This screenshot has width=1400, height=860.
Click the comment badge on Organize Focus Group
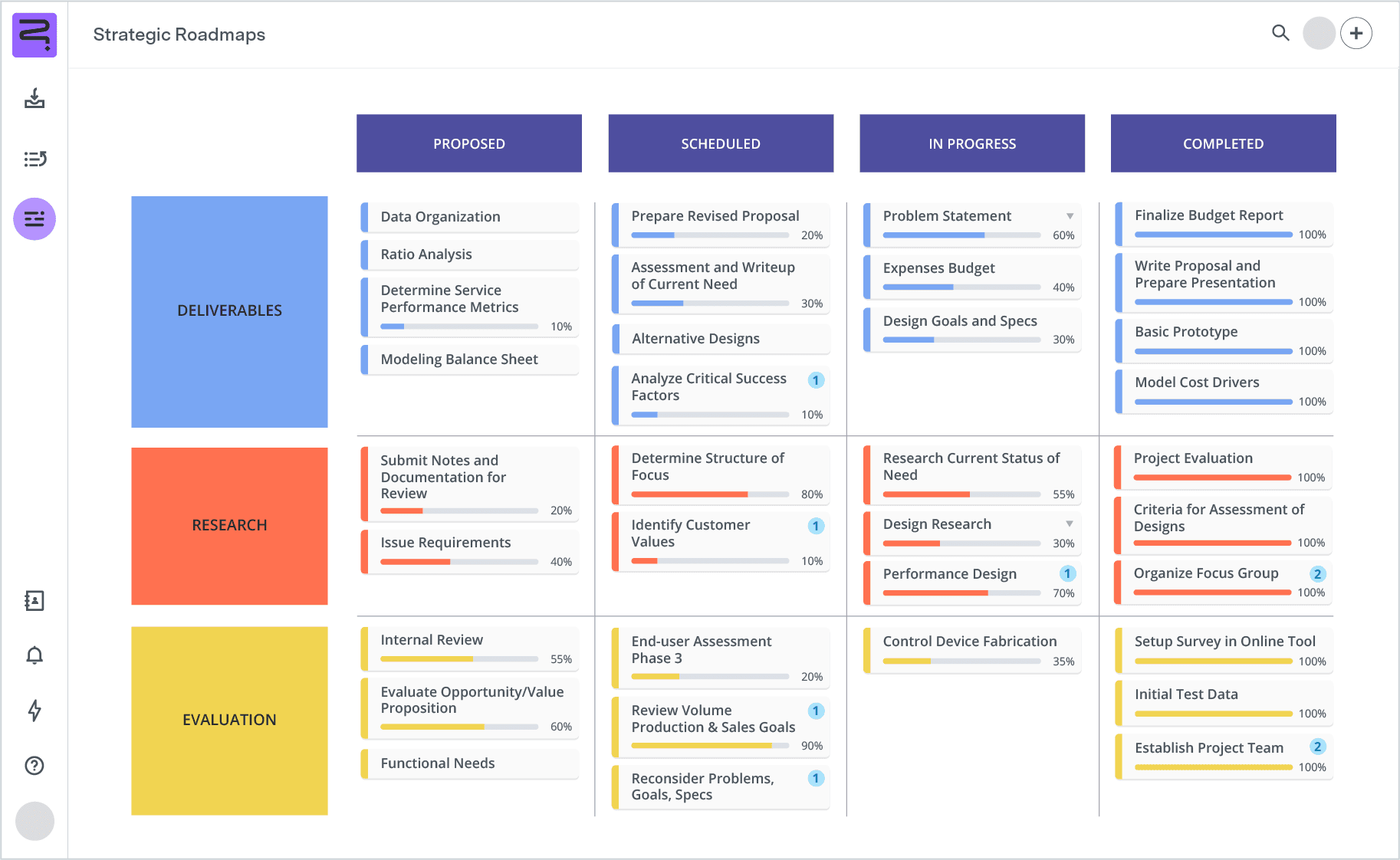tap(1317, 573)
